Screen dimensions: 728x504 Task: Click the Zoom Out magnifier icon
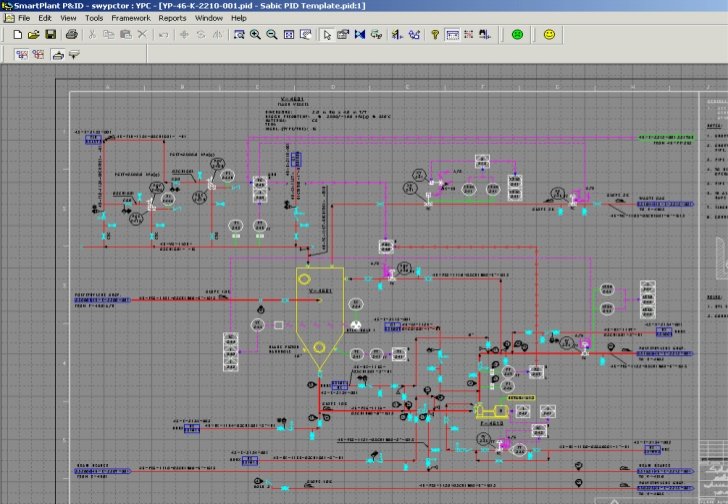point(272,34)
